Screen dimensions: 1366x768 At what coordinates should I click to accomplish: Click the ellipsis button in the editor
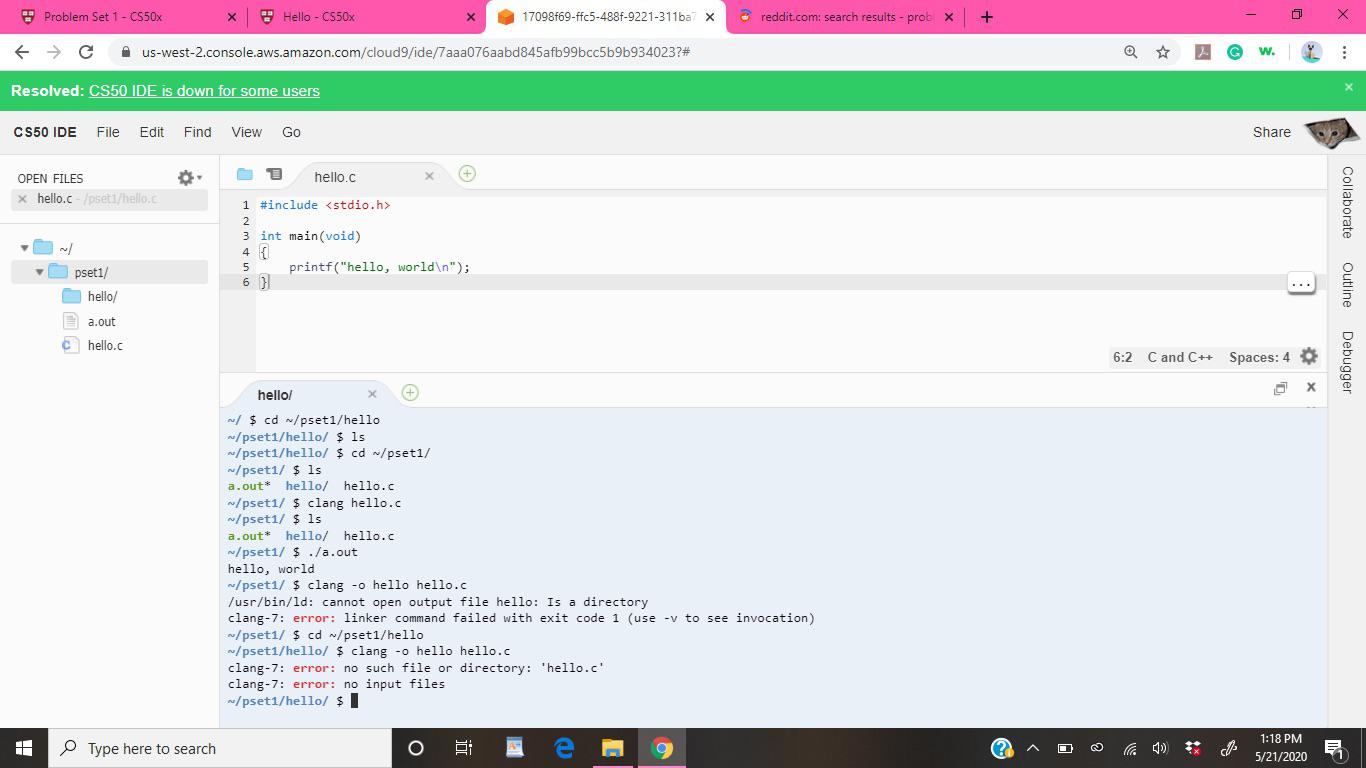pos(1300,283)
